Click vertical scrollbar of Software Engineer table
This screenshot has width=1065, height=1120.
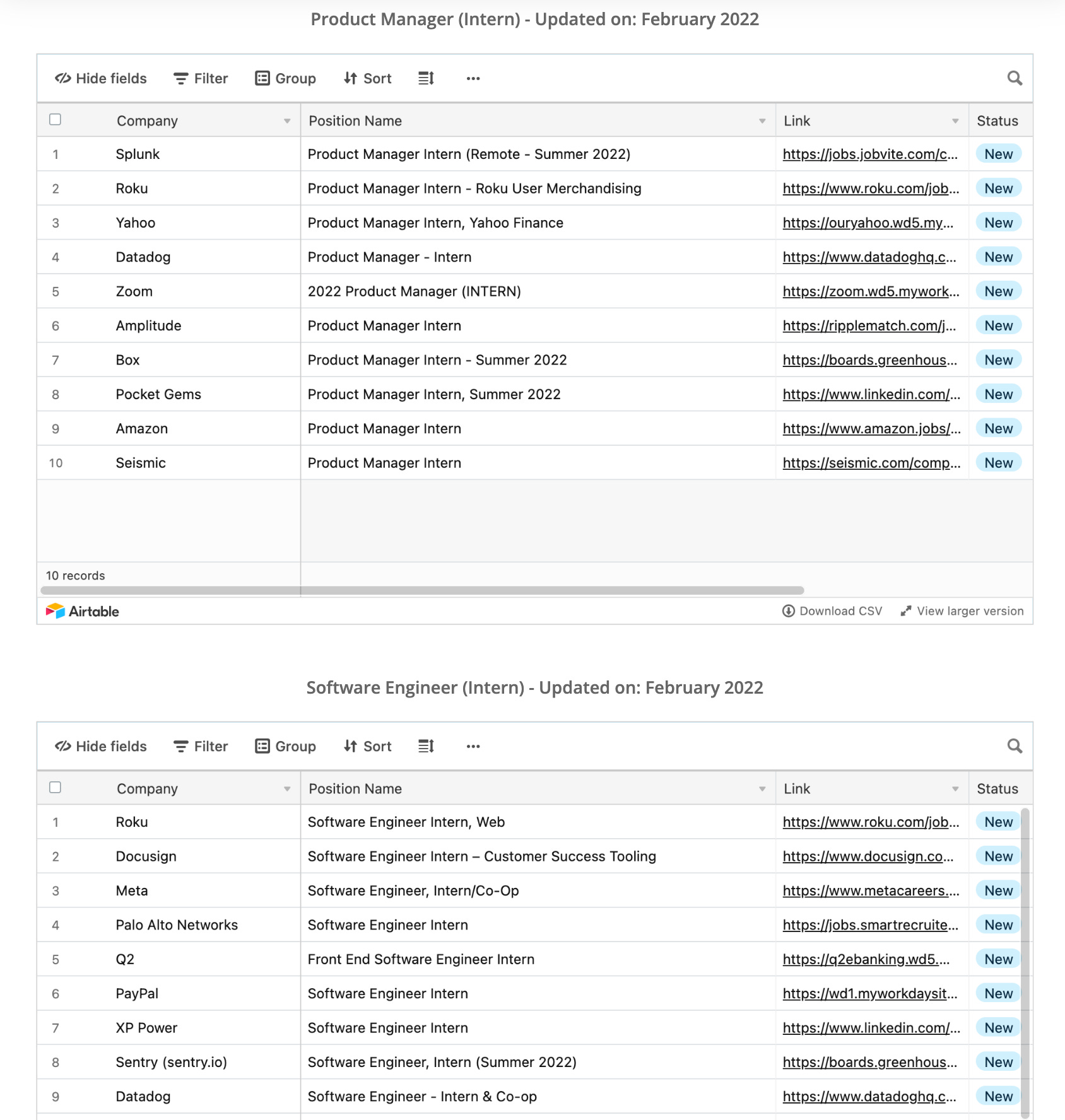(x=1025, y=962)
